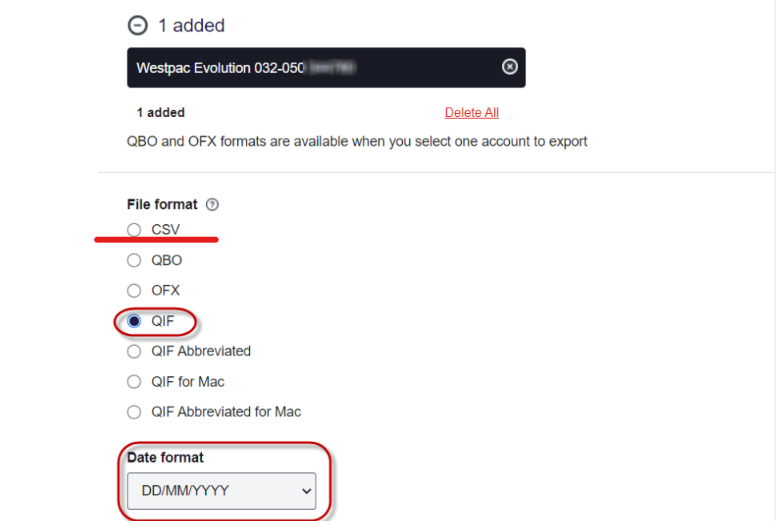Select the QIF for Mac radio button
Screen dimensions: 784x531
pos(134,381)
